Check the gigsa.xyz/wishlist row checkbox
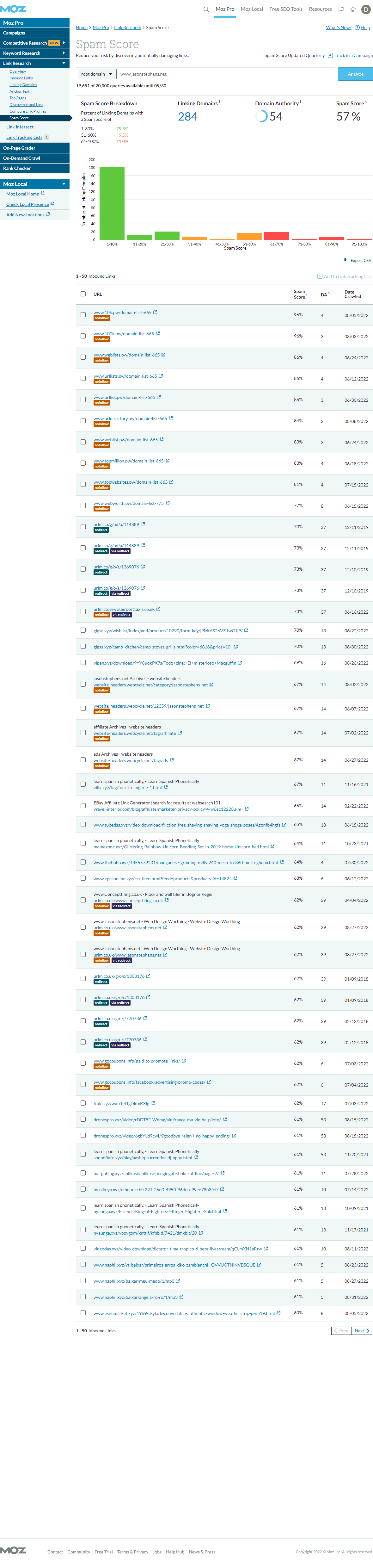 83,631
